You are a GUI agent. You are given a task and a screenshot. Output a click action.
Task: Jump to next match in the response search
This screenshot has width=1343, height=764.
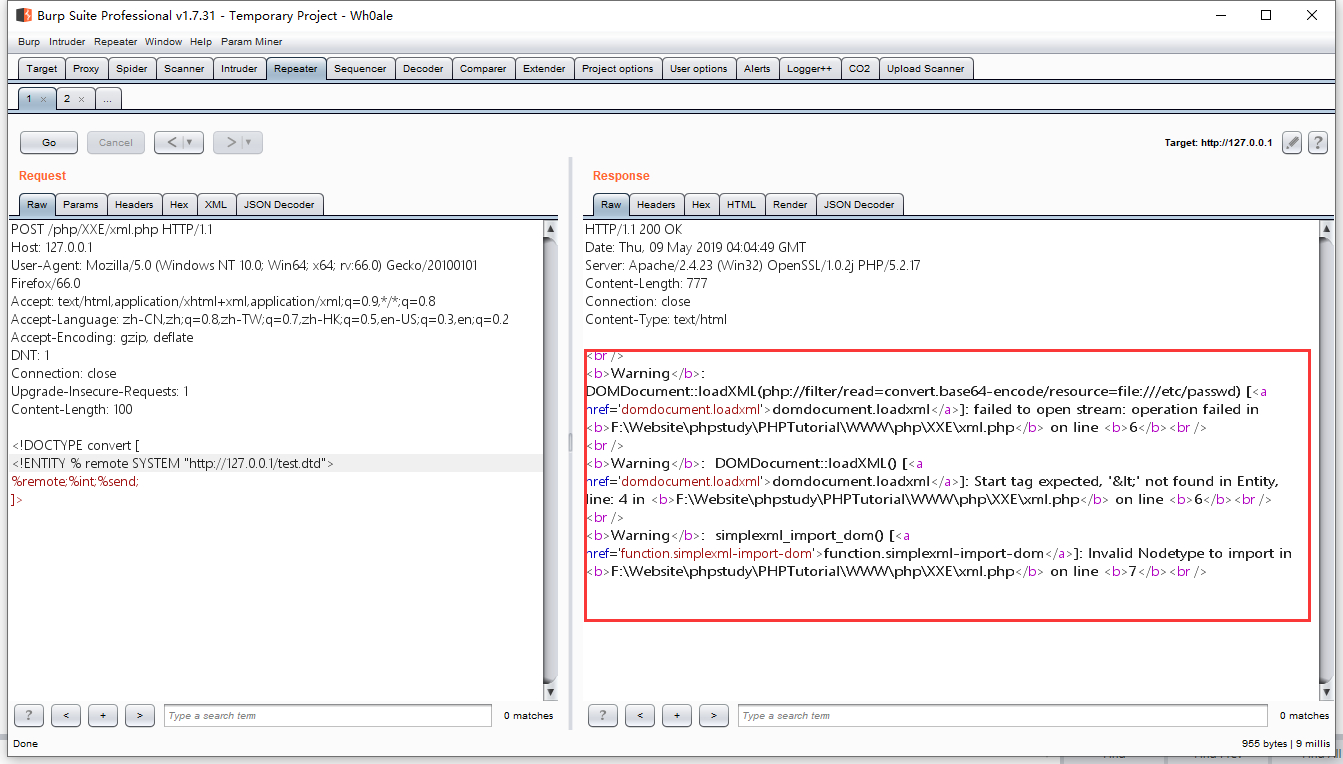click(x=714, y=715)
